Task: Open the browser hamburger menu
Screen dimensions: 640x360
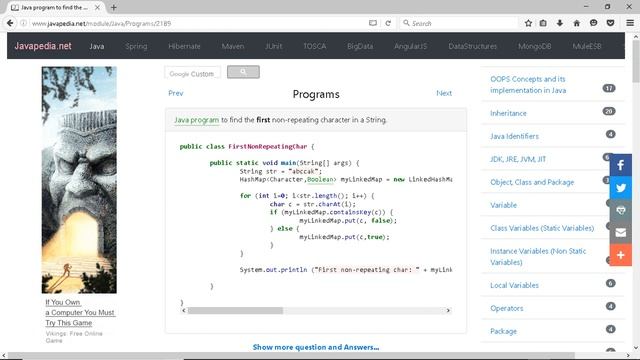Action: click(x=630, y=23)
